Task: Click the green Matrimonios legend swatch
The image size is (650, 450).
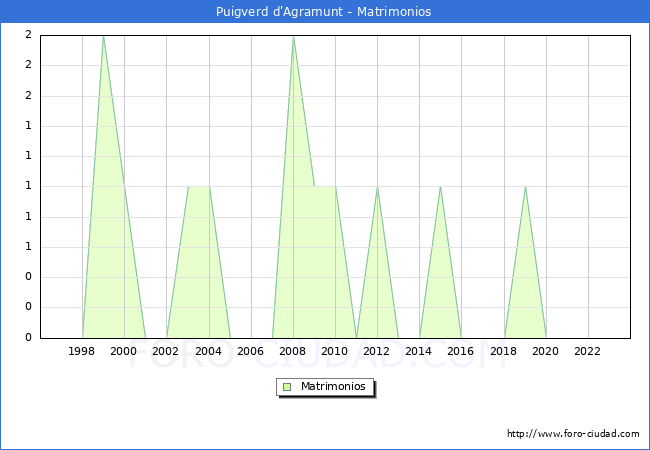Action: pos(287,387)
